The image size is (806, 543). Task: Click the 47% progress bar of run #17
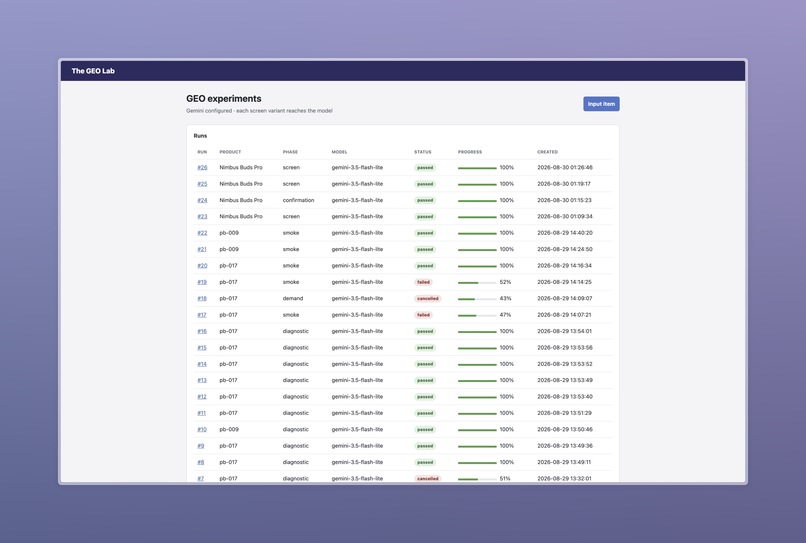[x=477, y=315]
